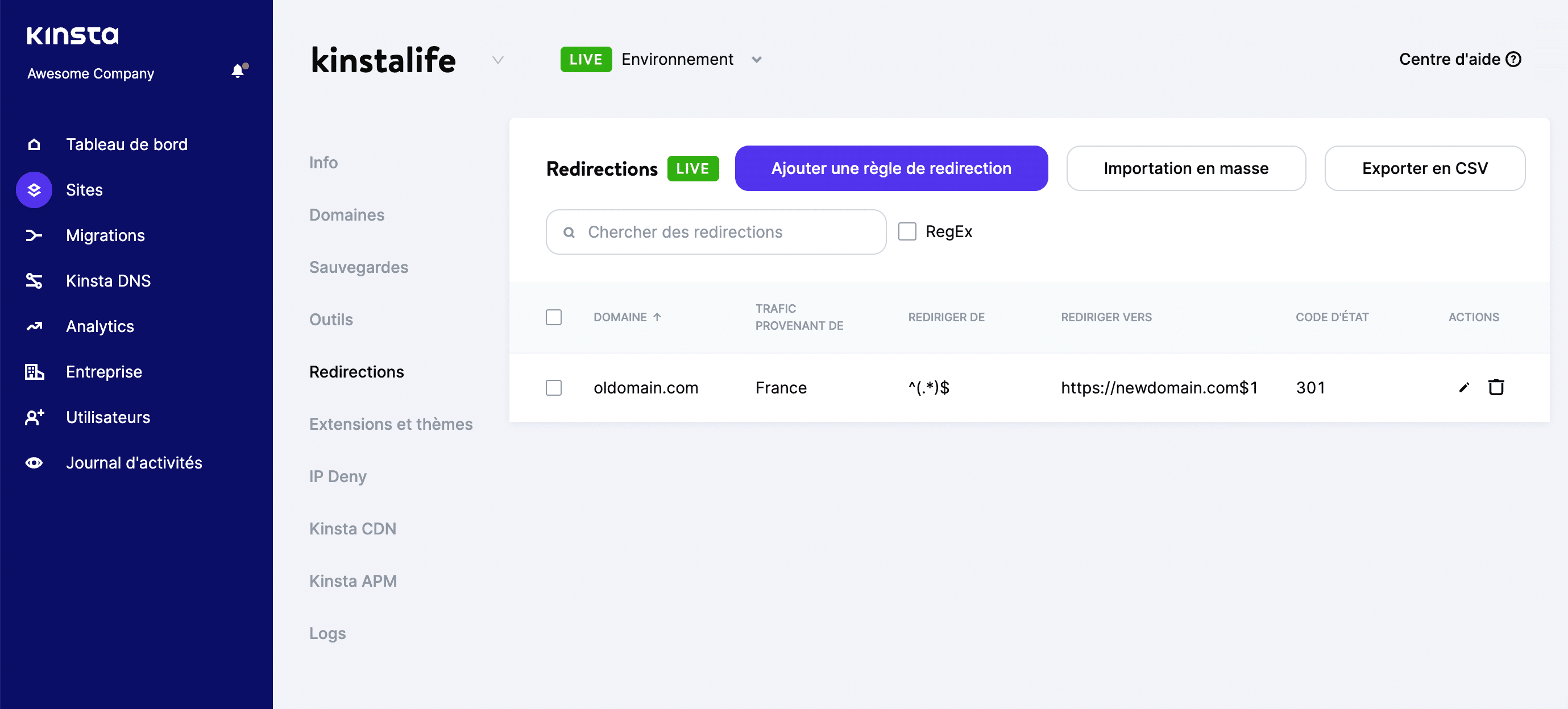Click the Utilisateurs add-user icon

coord(34,417)
